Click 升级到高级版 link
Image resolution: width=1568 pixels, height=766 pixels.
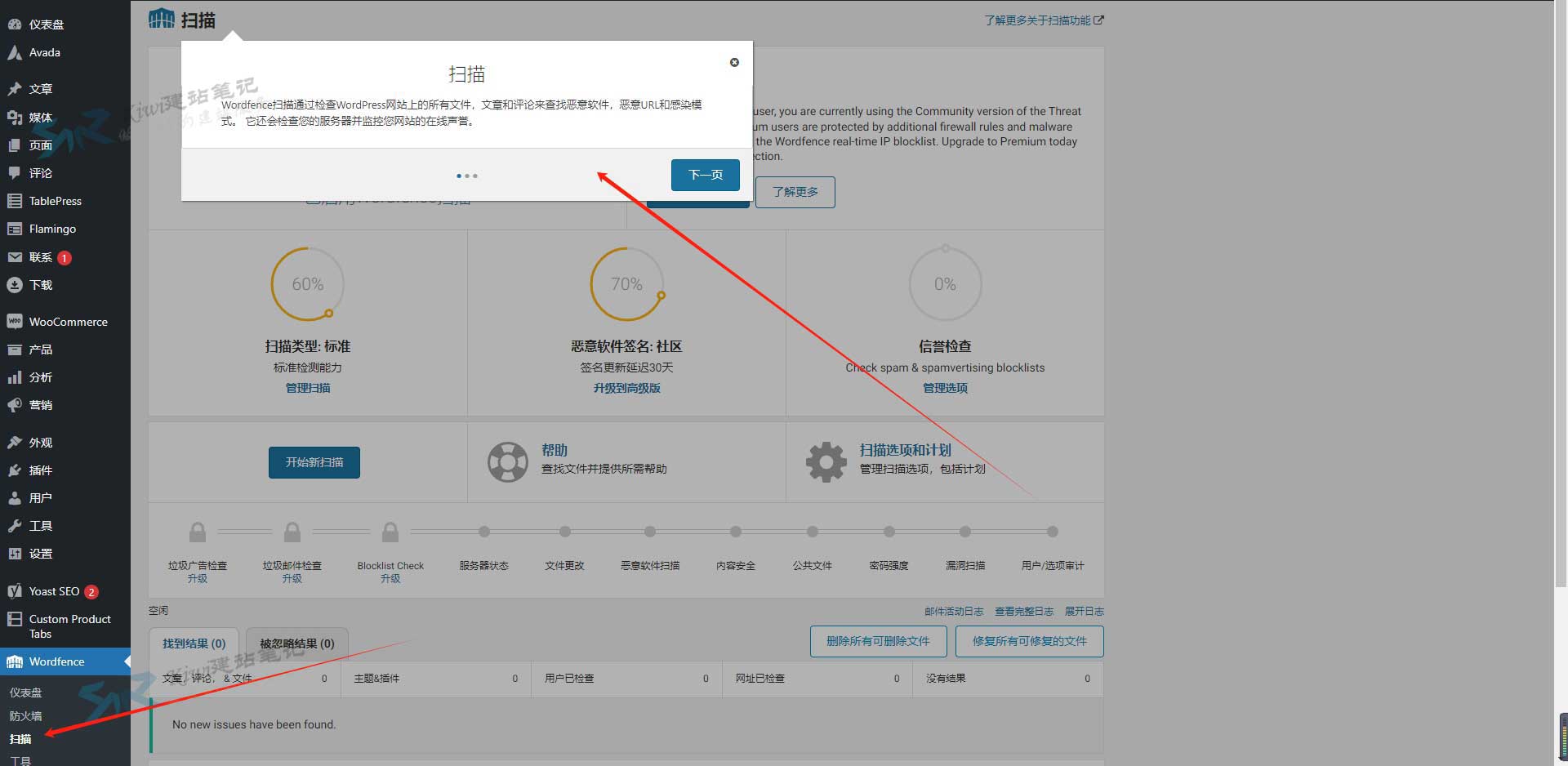pyautogui.click(x=626, y=388)
